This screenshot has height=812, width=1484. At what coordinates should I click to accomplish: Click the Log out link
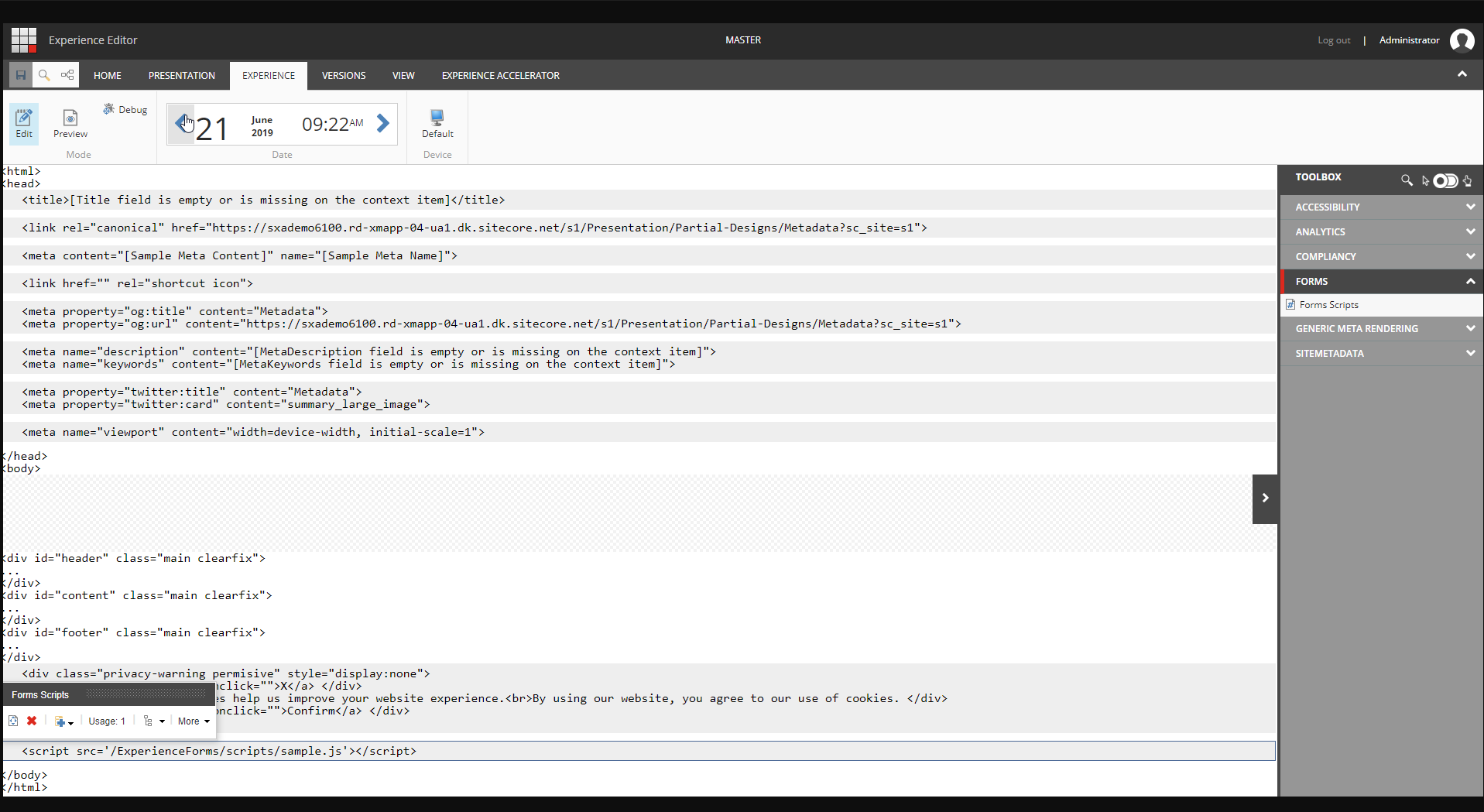(x=1334, y=40)
